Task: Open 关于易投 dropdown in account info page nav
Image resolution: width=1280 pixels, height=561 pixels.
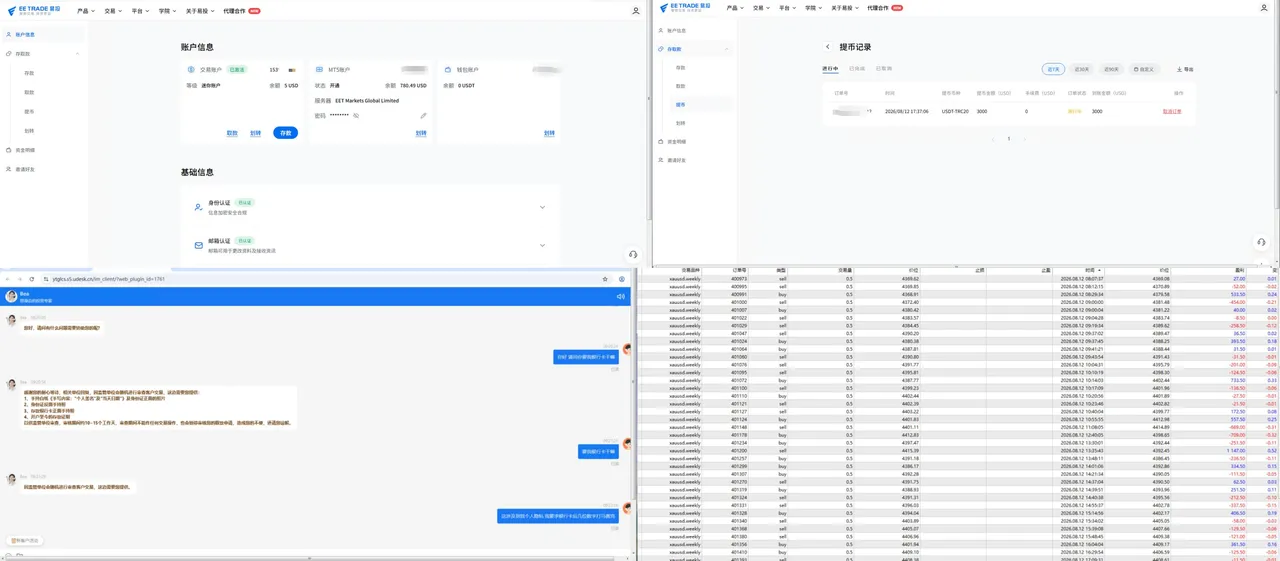Action: coord(200,11)
